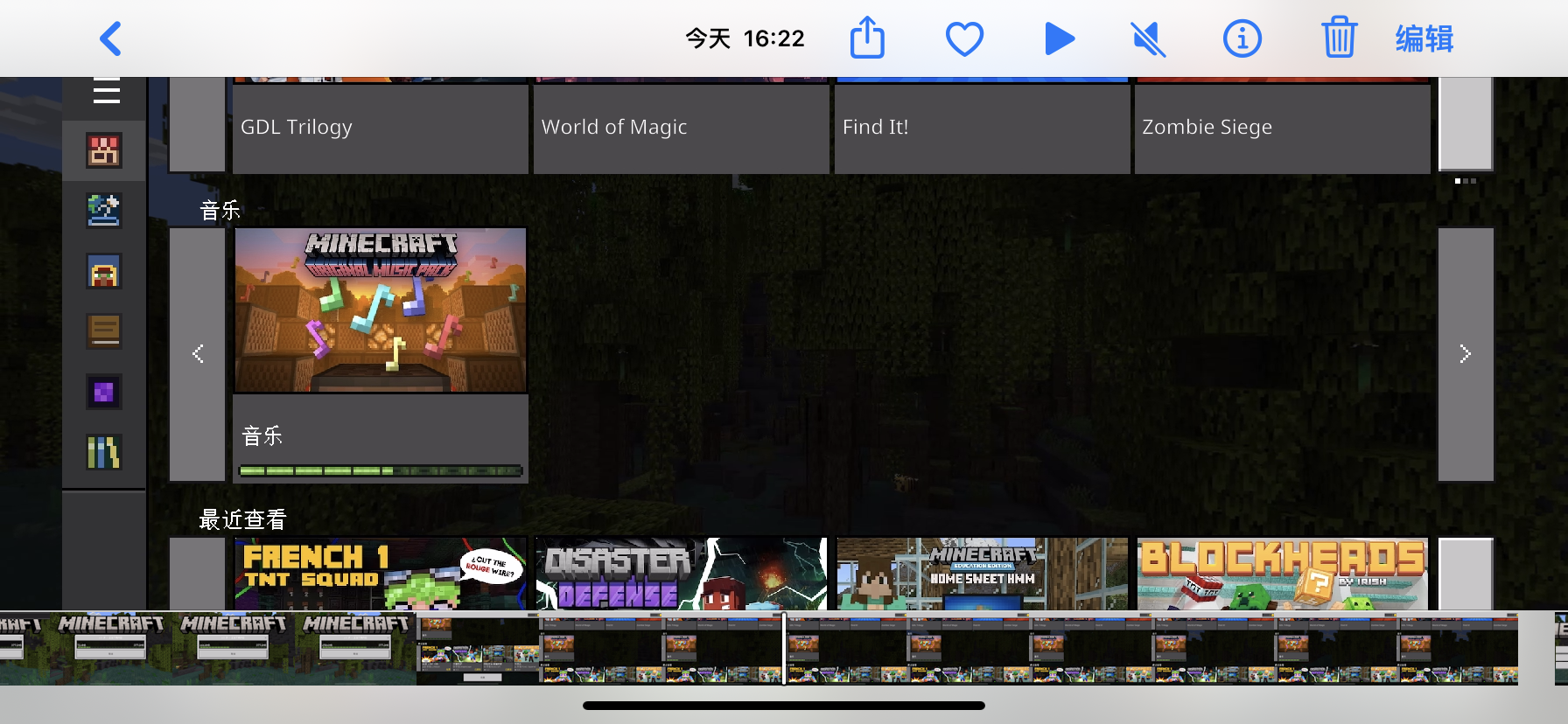1568x724 pixels.
Task: Show video info
Action: tap(1242, 38)
